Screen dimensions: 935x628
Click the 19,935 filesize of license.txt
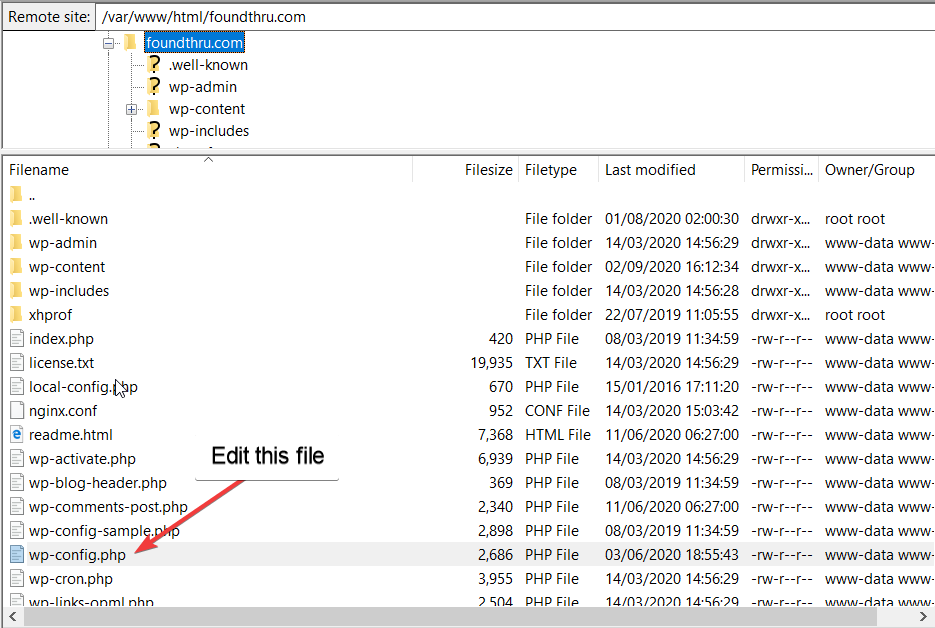[491, 363]
